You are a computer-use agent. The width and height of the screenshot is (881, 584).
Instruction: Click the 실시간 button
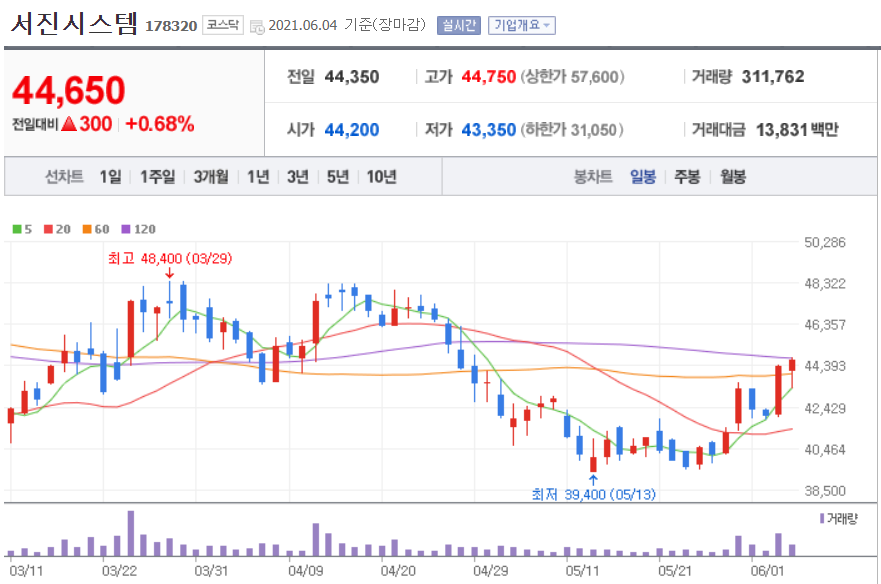point(458,25)
